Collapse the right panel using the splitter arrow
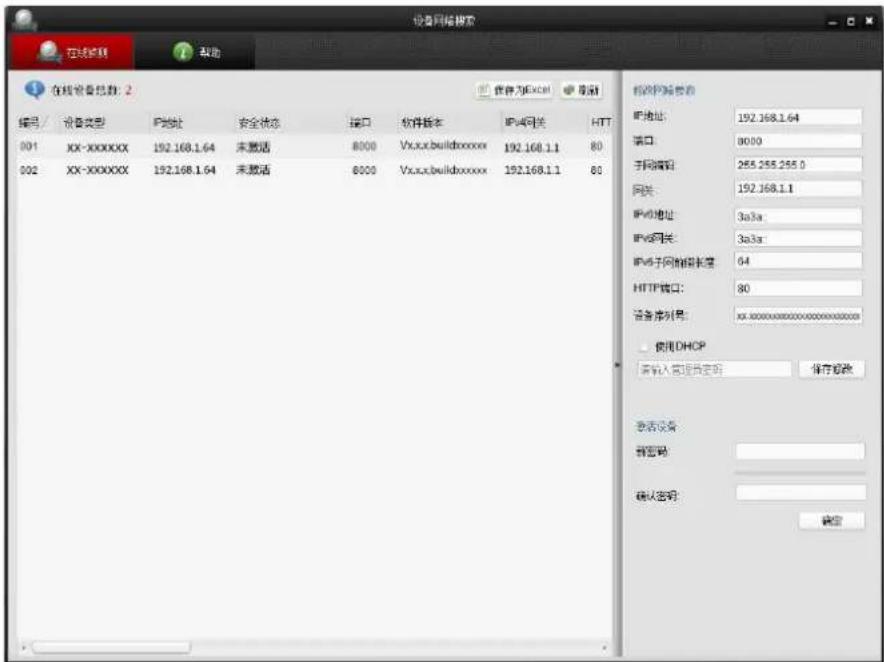 pyautogui.click(x=617, y=365)
